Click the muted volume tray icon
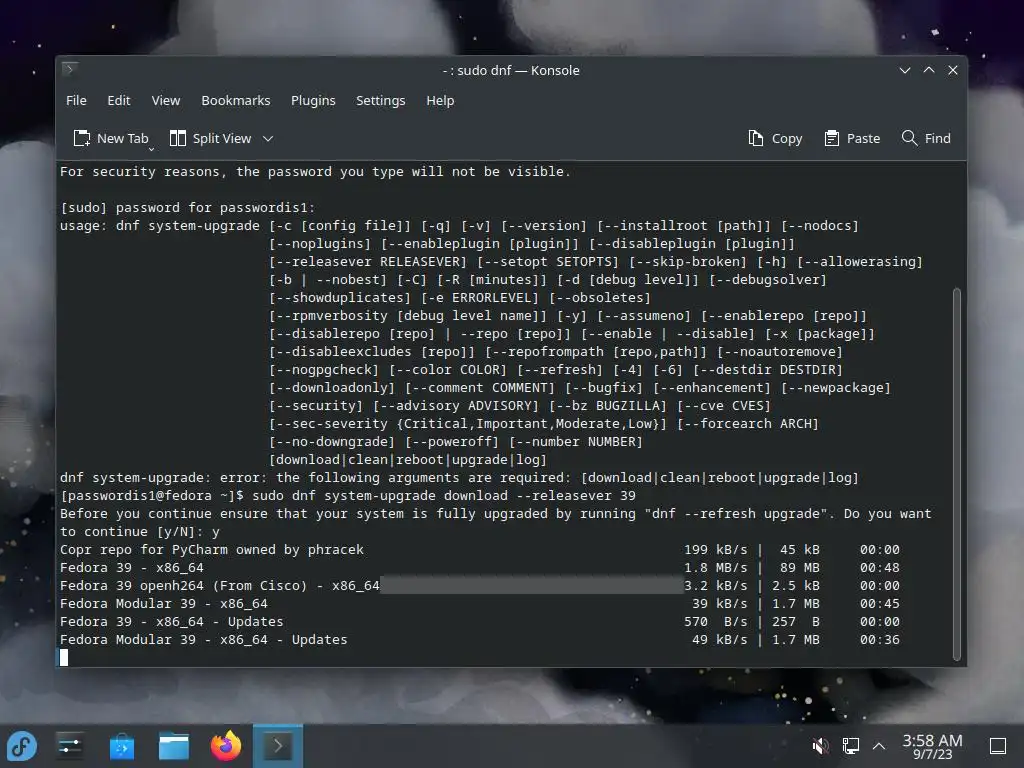The image size is (1024, 768). coord(820,746)
